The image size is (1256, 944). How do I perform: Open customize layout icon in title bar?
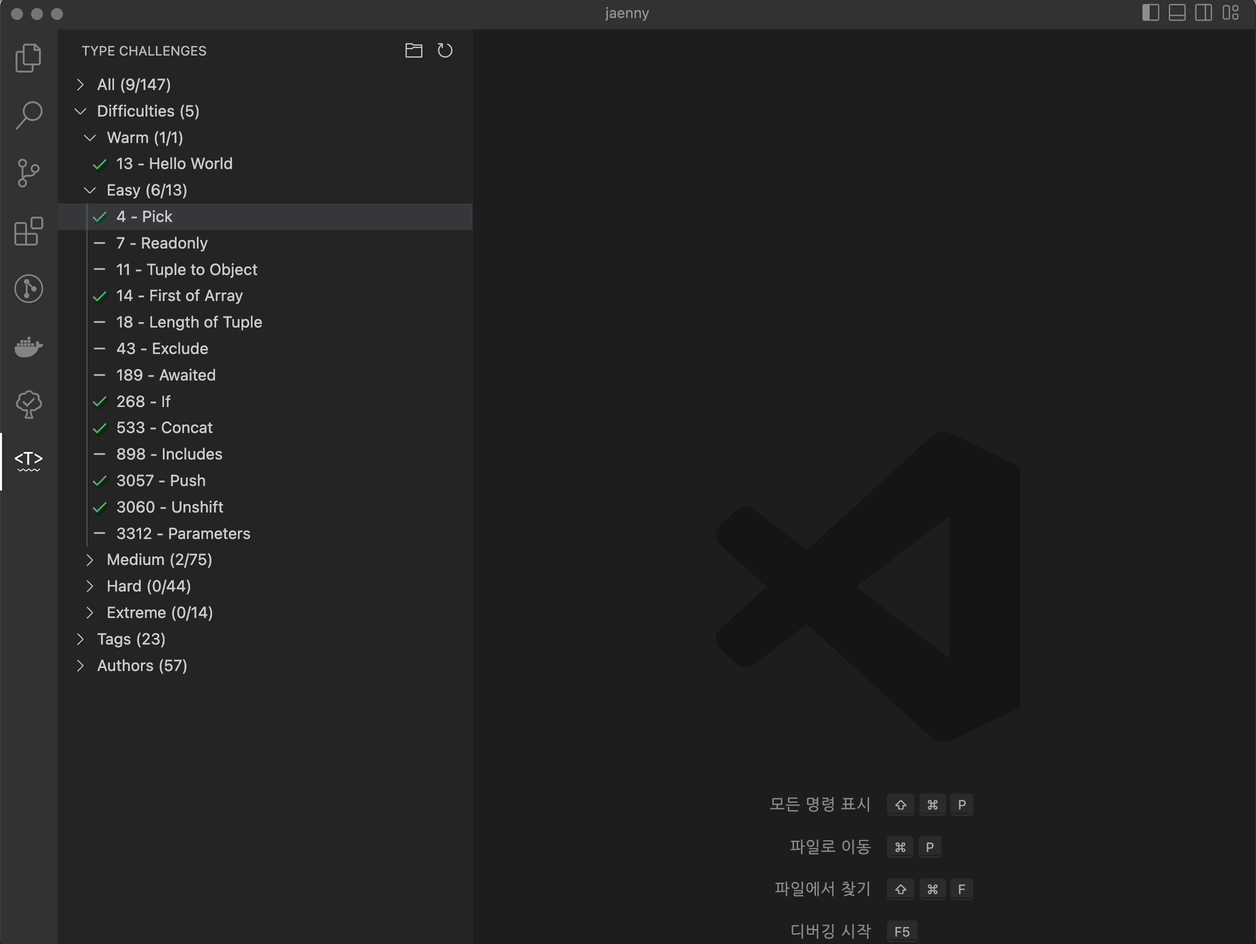1231,13
